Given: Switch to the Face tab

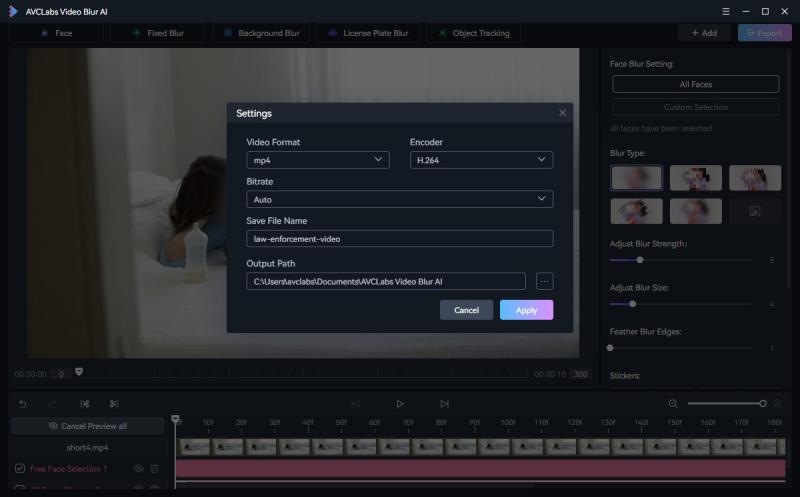Looking at the screenshot, I should click(56, 33).
